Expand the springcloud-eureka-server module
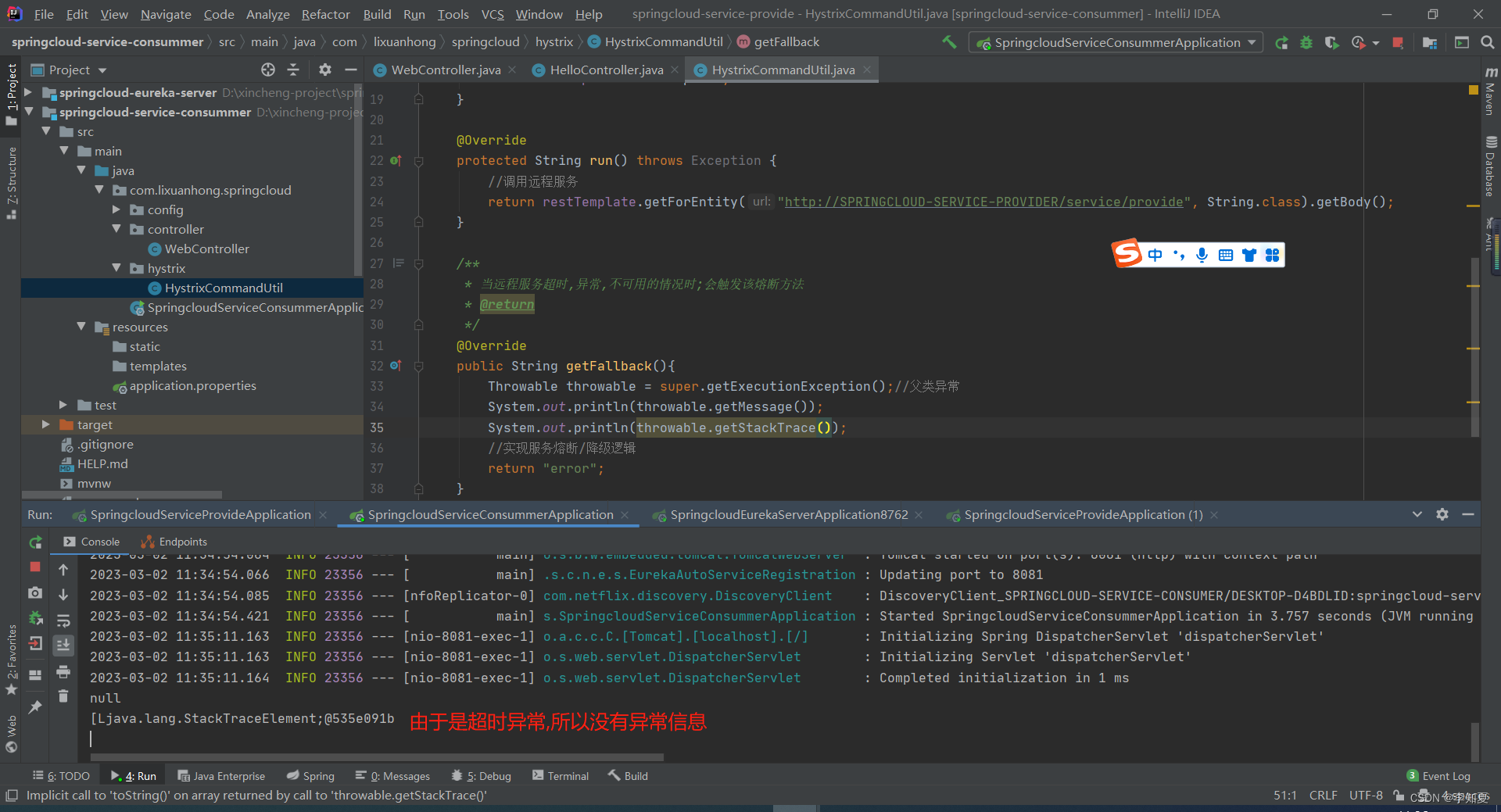Viewport: 1501px width, 812px height. (28, 92)
